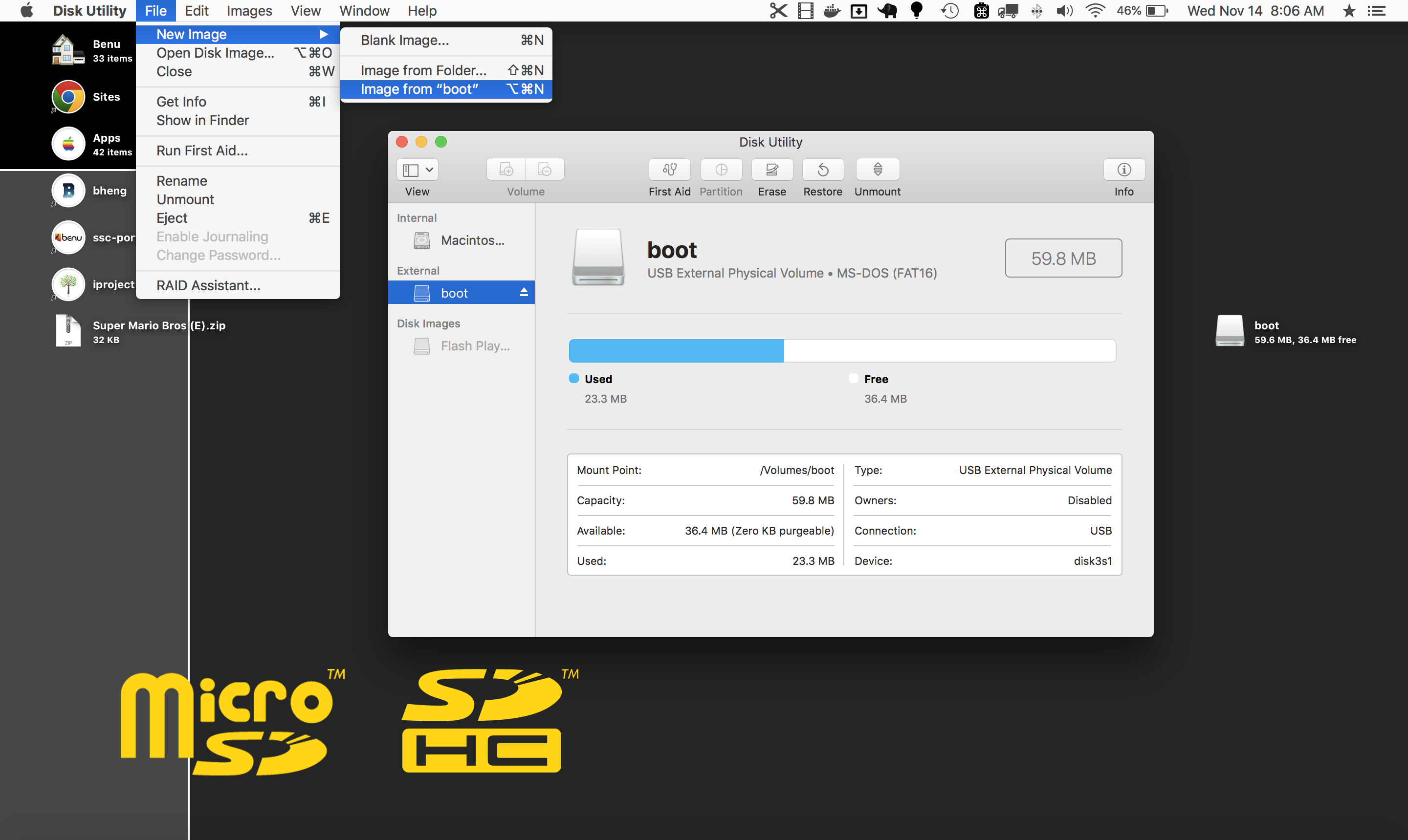Click the volume speaker menu bar icon
This screenshot has height=840, width=1408.
coord(1064,11)
